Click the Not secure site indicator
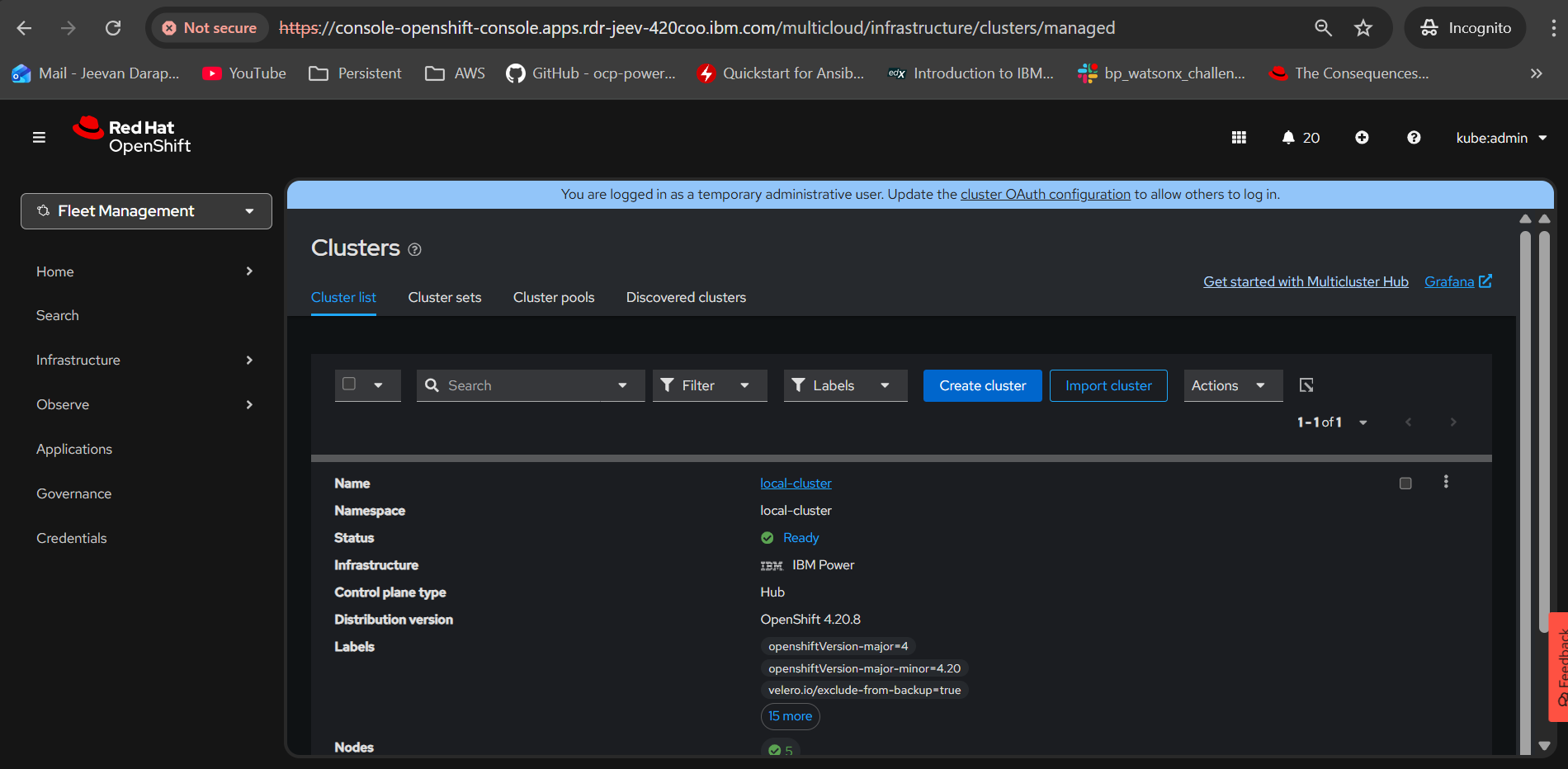Image resolution: width=1568 pixels, height=769 pixels. point(210,28)
